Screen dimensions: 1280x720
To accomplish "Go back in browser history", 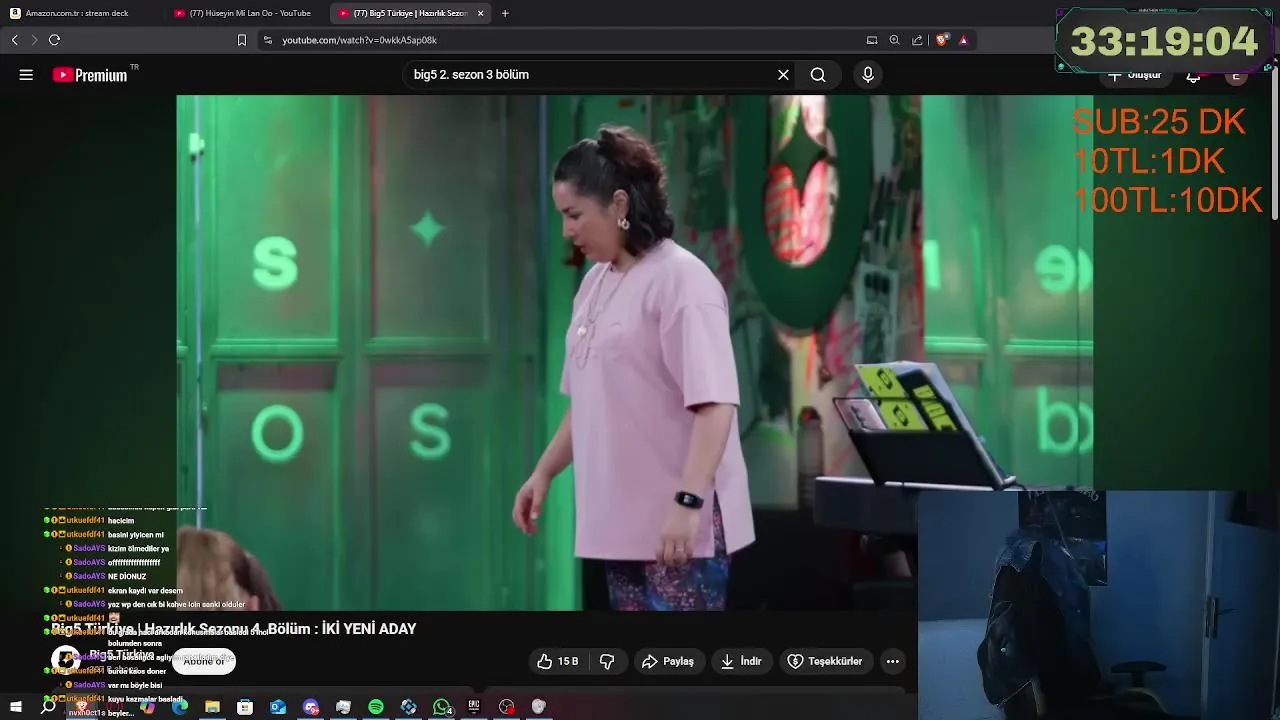I will pyautogui.click(x=15, y=40).
